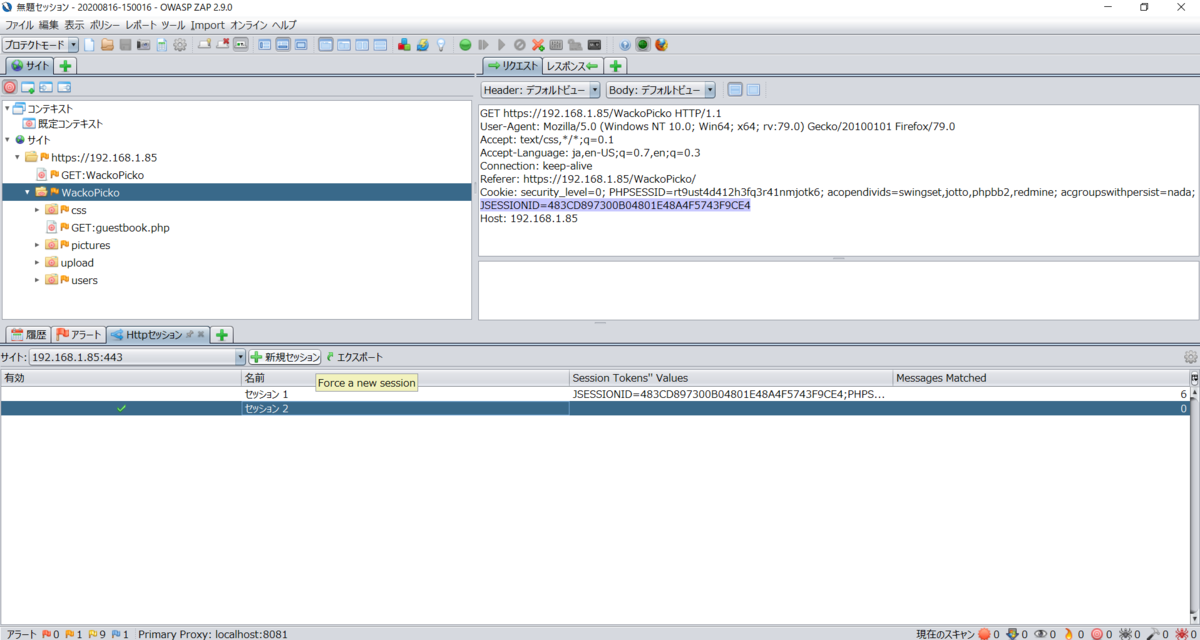Screen dimensions: 1200x640
Task: Collapse the https://192.168.1.85 tree node
Action: coord(18,157)
